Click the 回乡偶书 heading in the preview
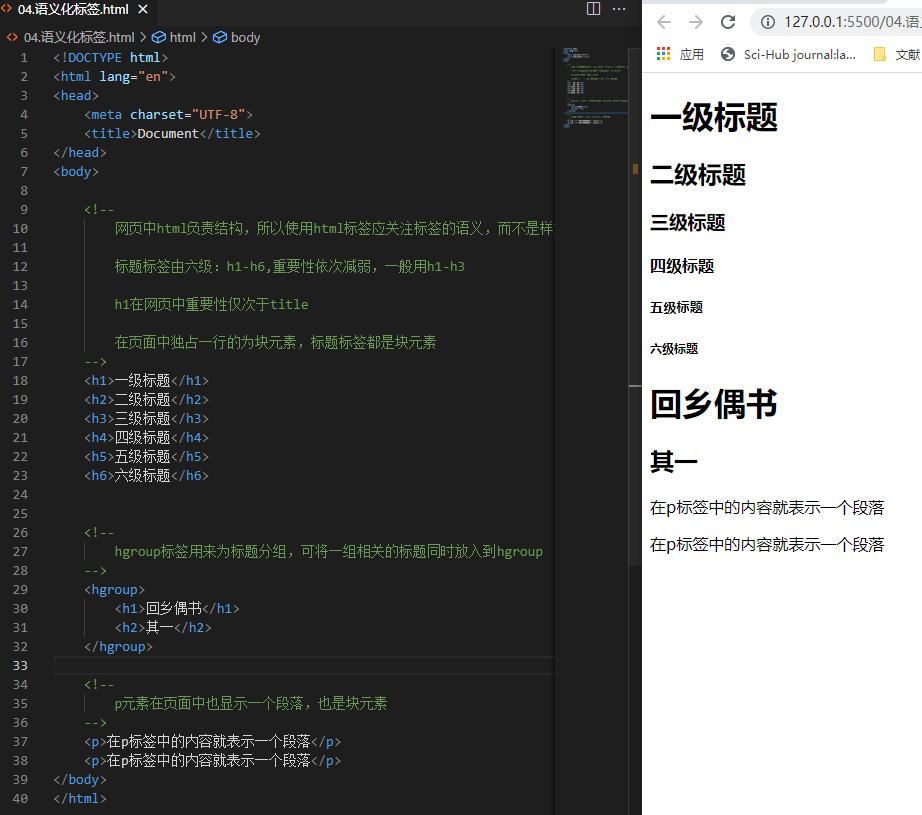The image size is (922, 815). pyautogui.click(x=713, y=405)
